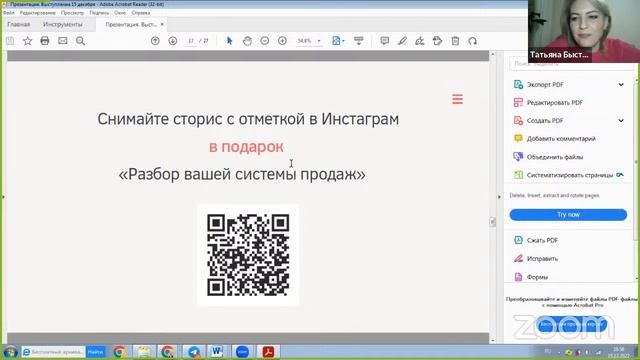Open the fit page options icon

pos(338,41)
